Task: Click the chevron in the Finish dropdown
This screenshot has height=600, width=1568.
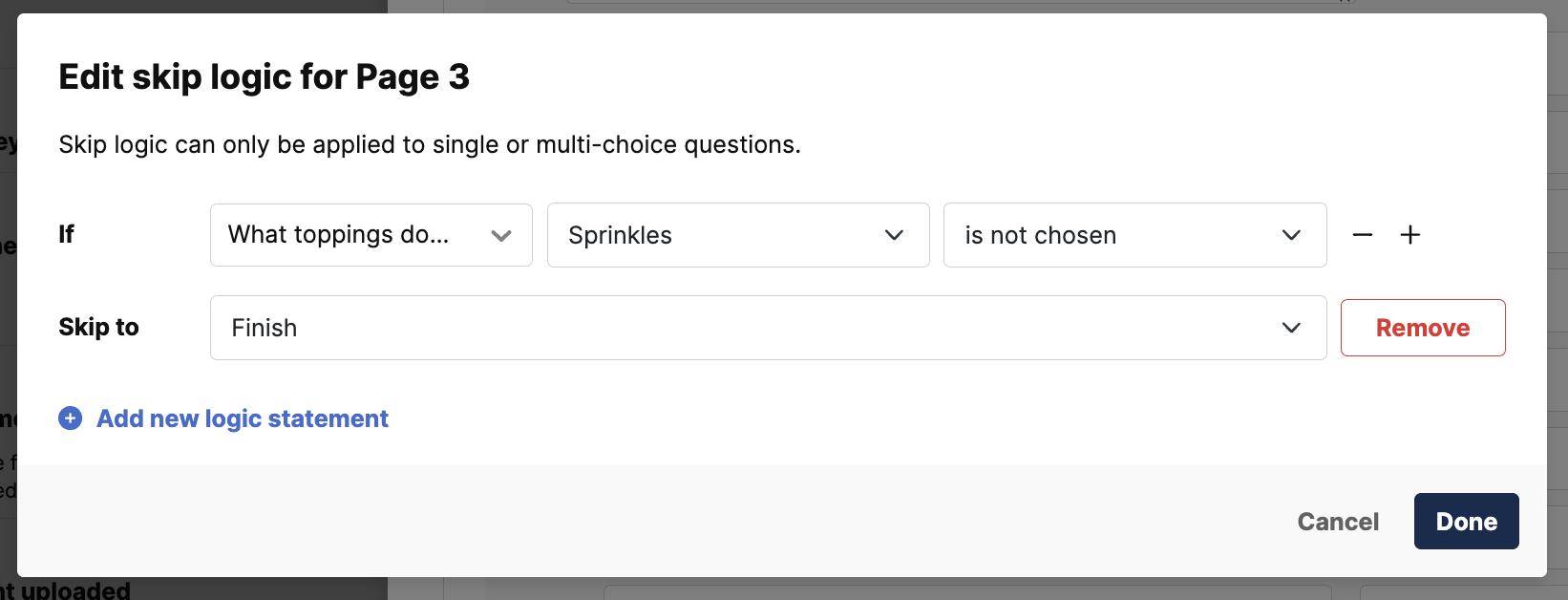Action: click(1291, 328)
